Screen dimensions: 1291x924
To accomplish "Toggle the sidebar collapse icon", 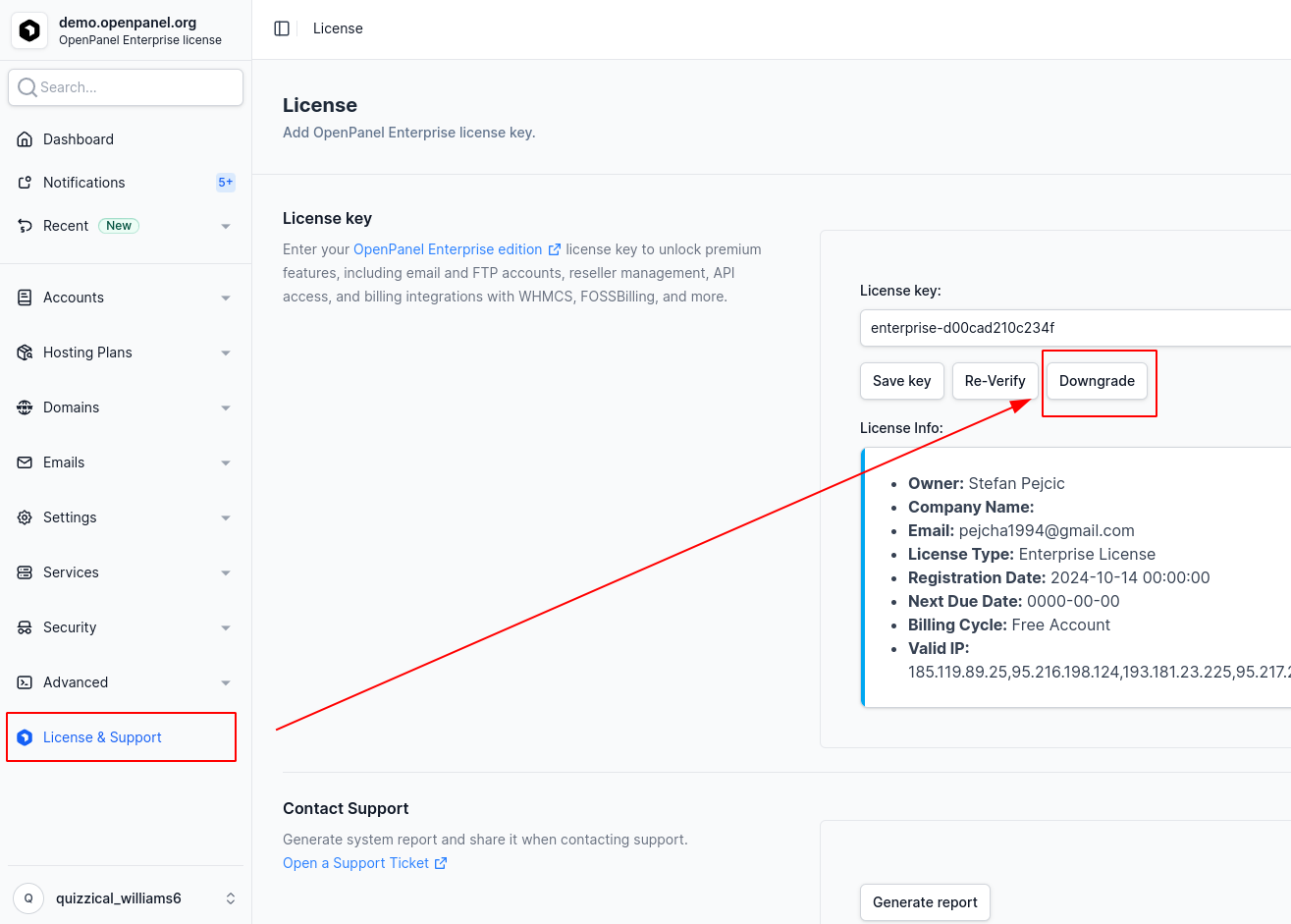I will point(282,28).
